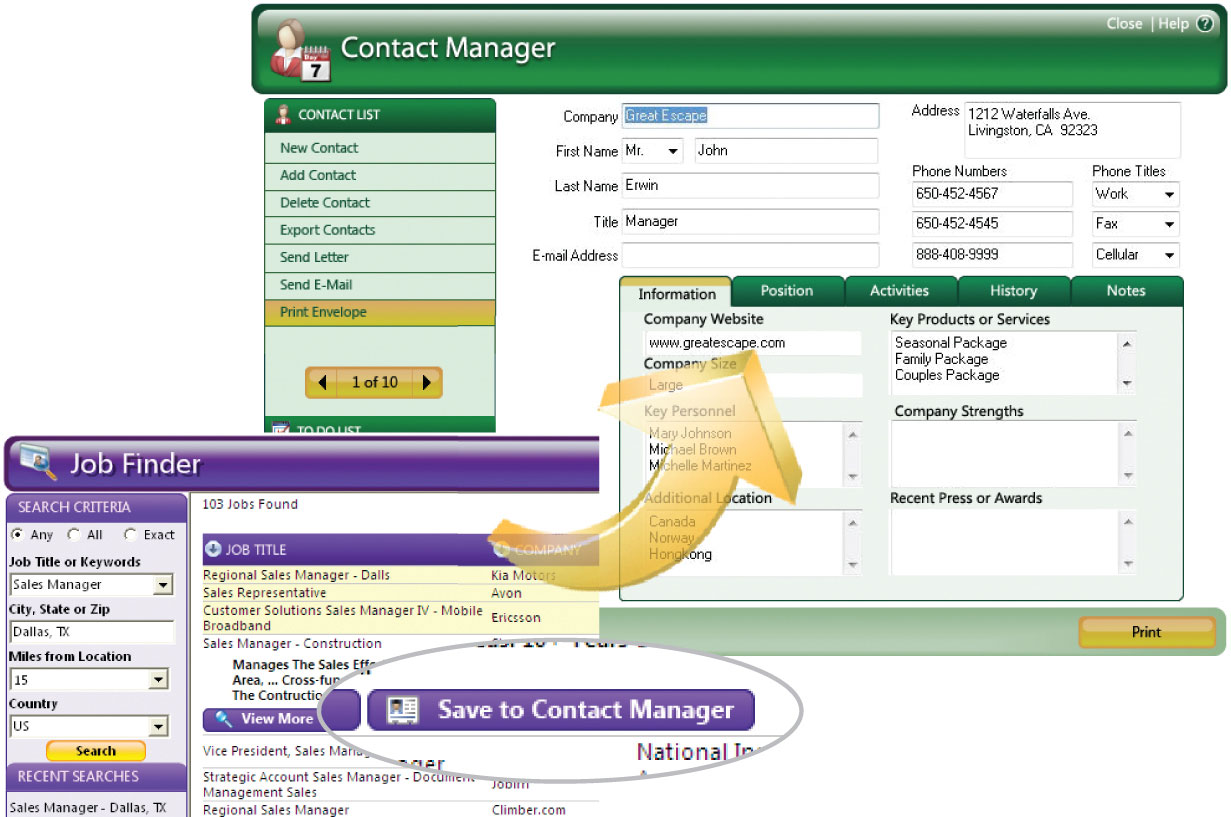This screenshot has width=1231, height=817.
Task: Choose Add Contact menu entry
Action: (x=380, y=175)
